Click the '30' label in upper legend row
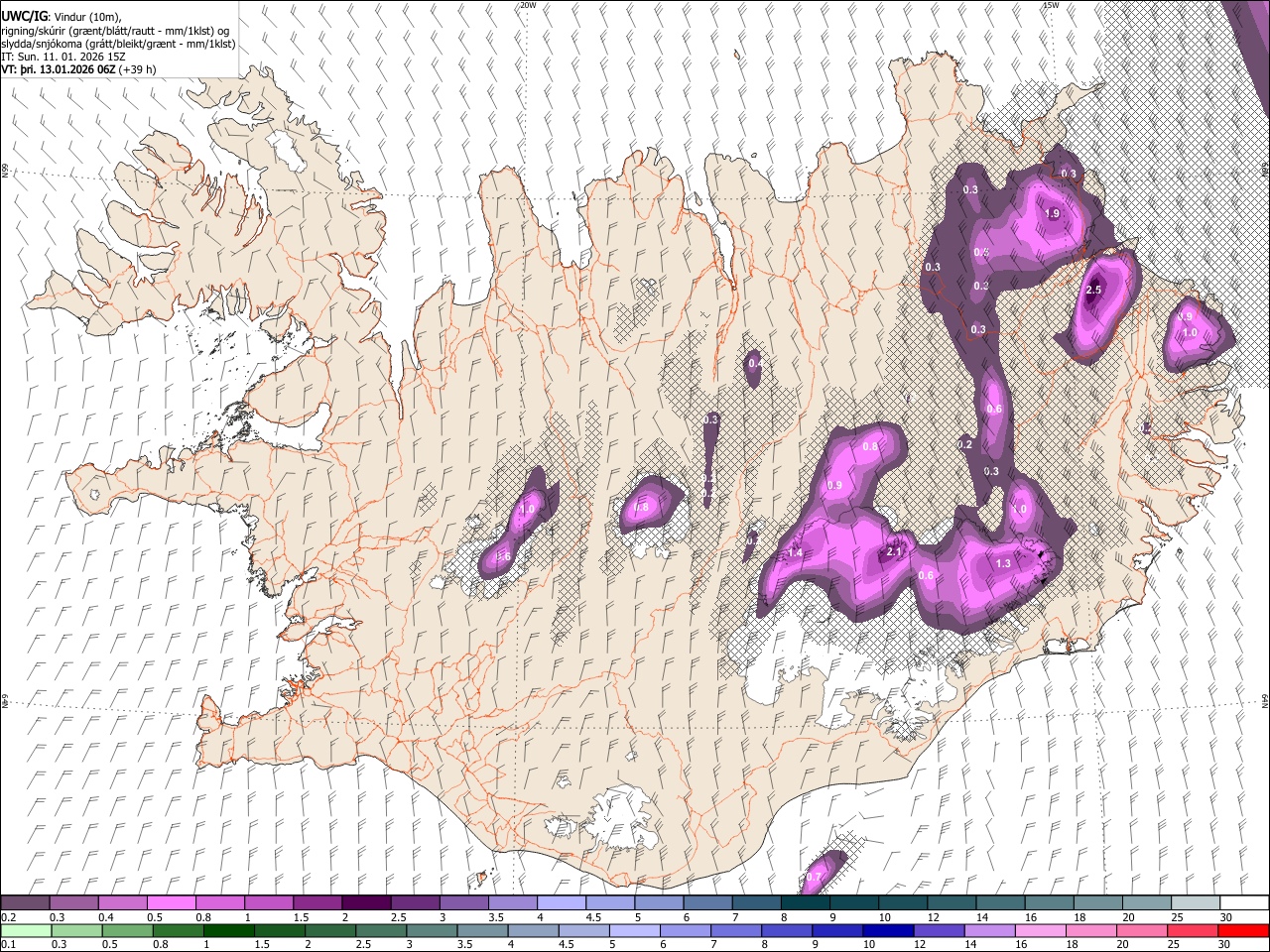 [1225, 917]
